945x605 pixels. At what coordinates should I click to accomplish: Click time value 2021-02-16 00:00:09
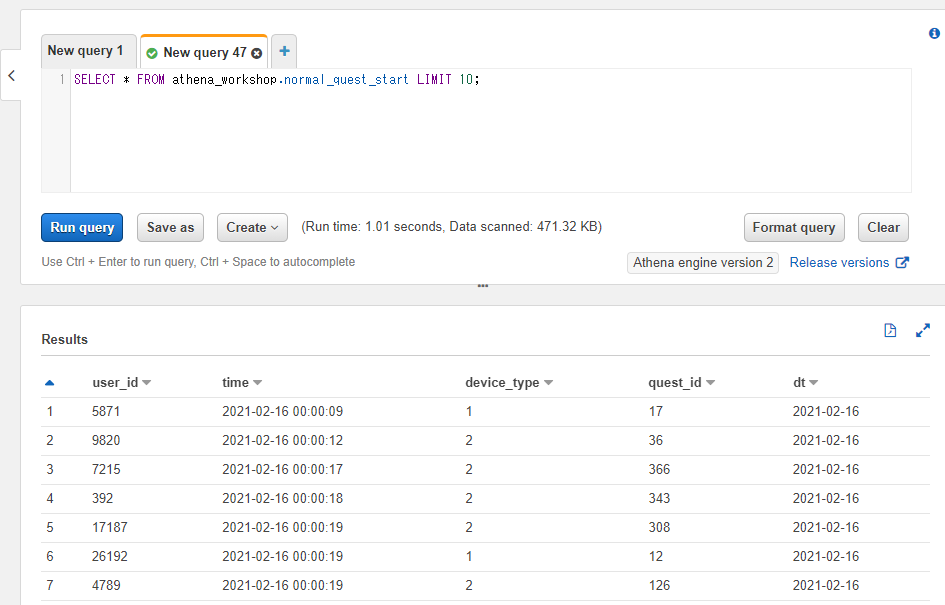click(x=283, y=412)
